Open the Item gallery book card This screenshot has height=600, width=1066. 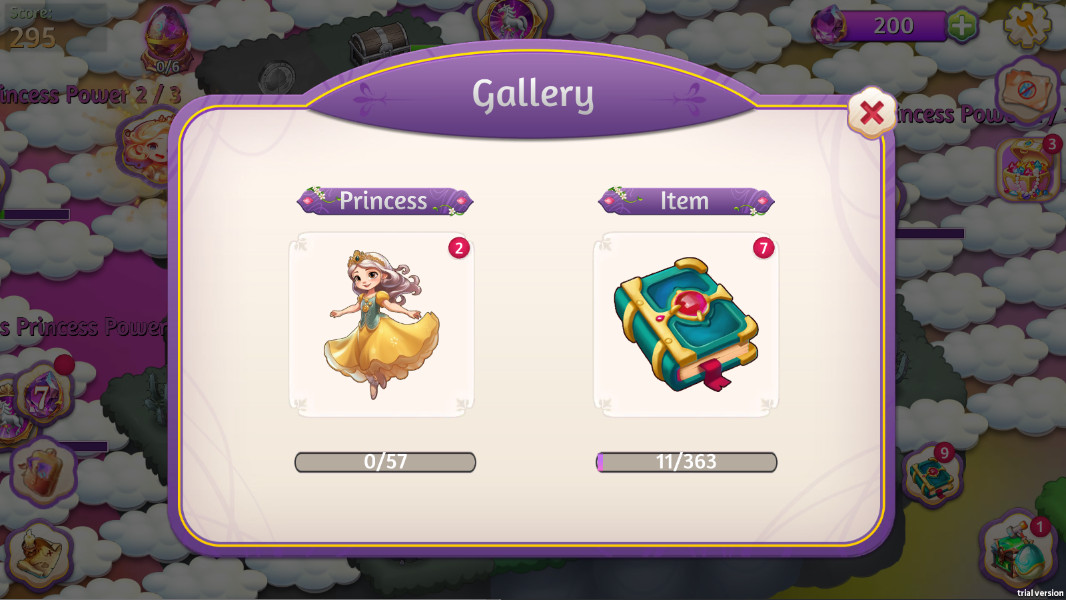click(x=686, y=324)
